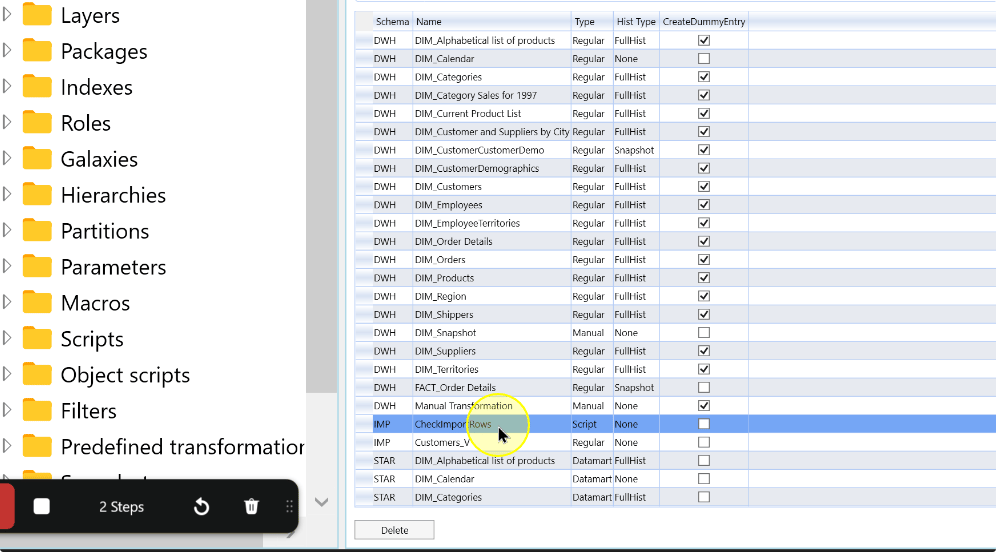Image resolution: width=996 pixels, height=552 pixels.
Task: Expand the Roles tree node
Action: [x=7, y=122]
